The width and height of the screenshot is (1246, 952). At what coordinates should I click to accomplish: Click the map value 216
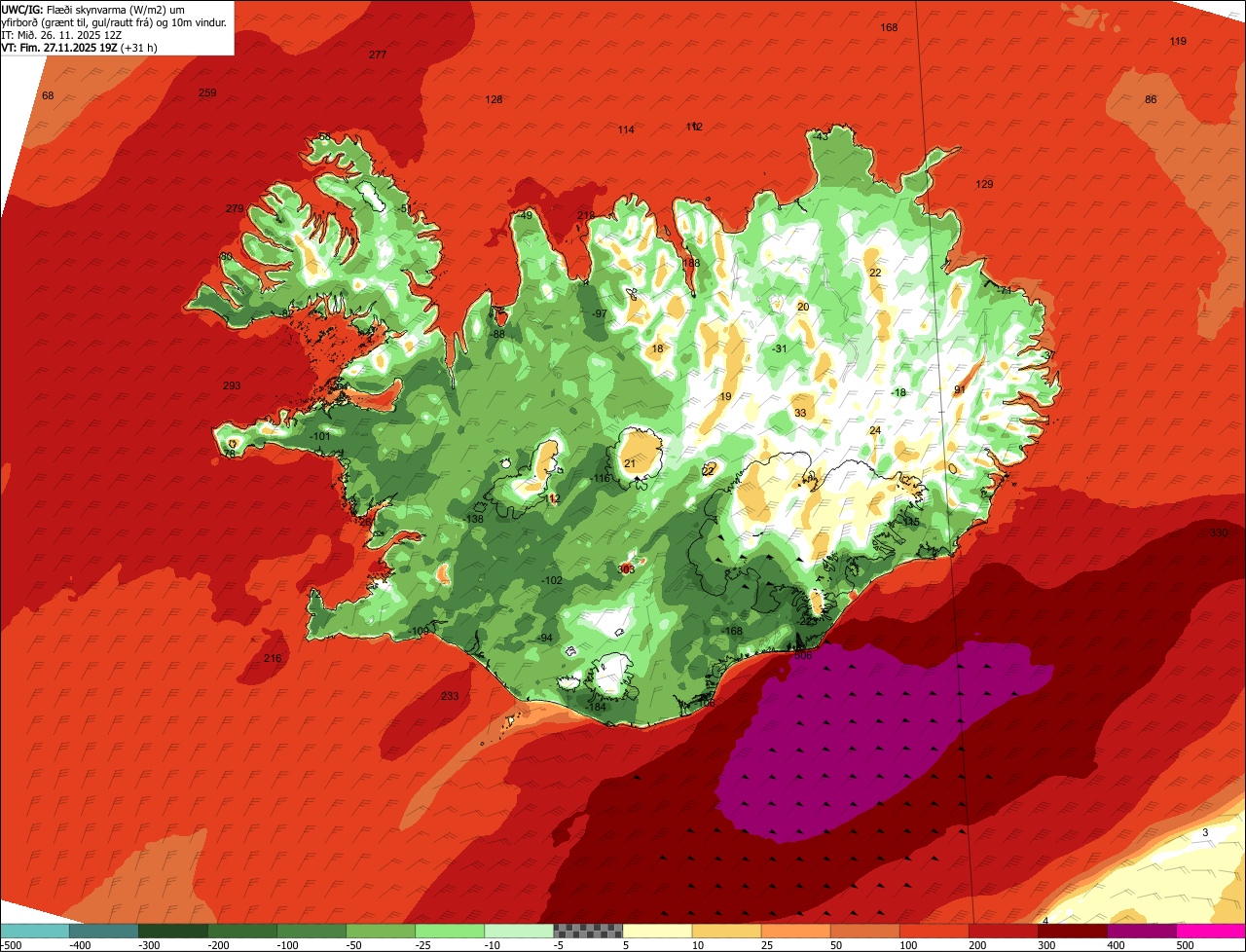pyautogui.click(x=273, y=658)
